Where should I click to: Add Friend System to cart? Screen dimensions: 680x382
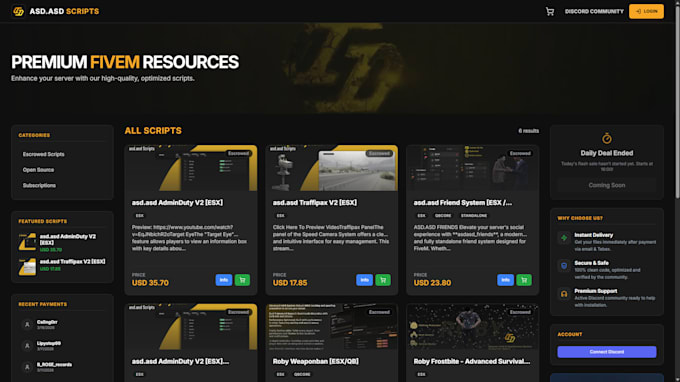click(x=524, y=280)
